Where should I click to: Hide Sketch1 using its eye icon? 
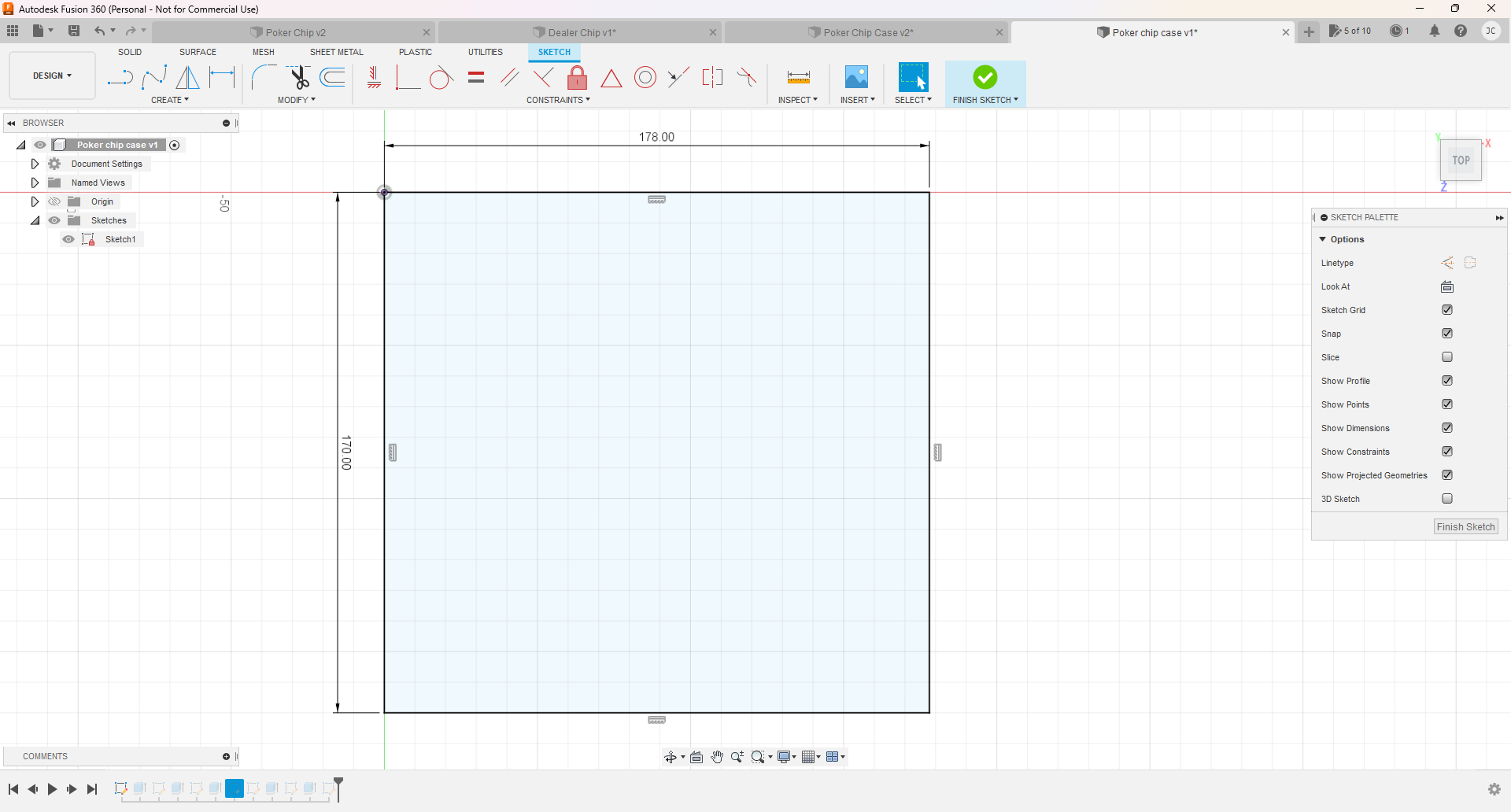tap(69, 239)
